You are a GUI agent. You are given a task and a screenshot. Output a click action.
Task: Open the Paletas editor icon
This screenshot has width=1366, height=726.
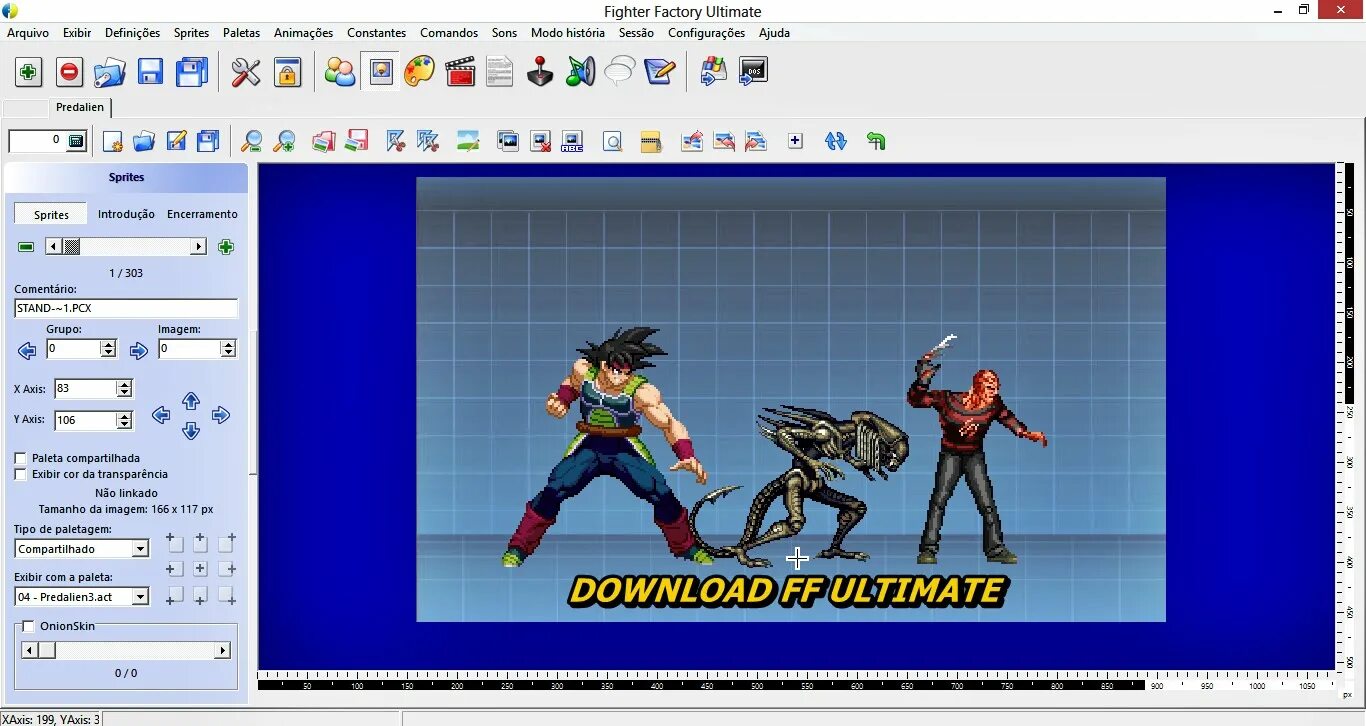[419, 71]
